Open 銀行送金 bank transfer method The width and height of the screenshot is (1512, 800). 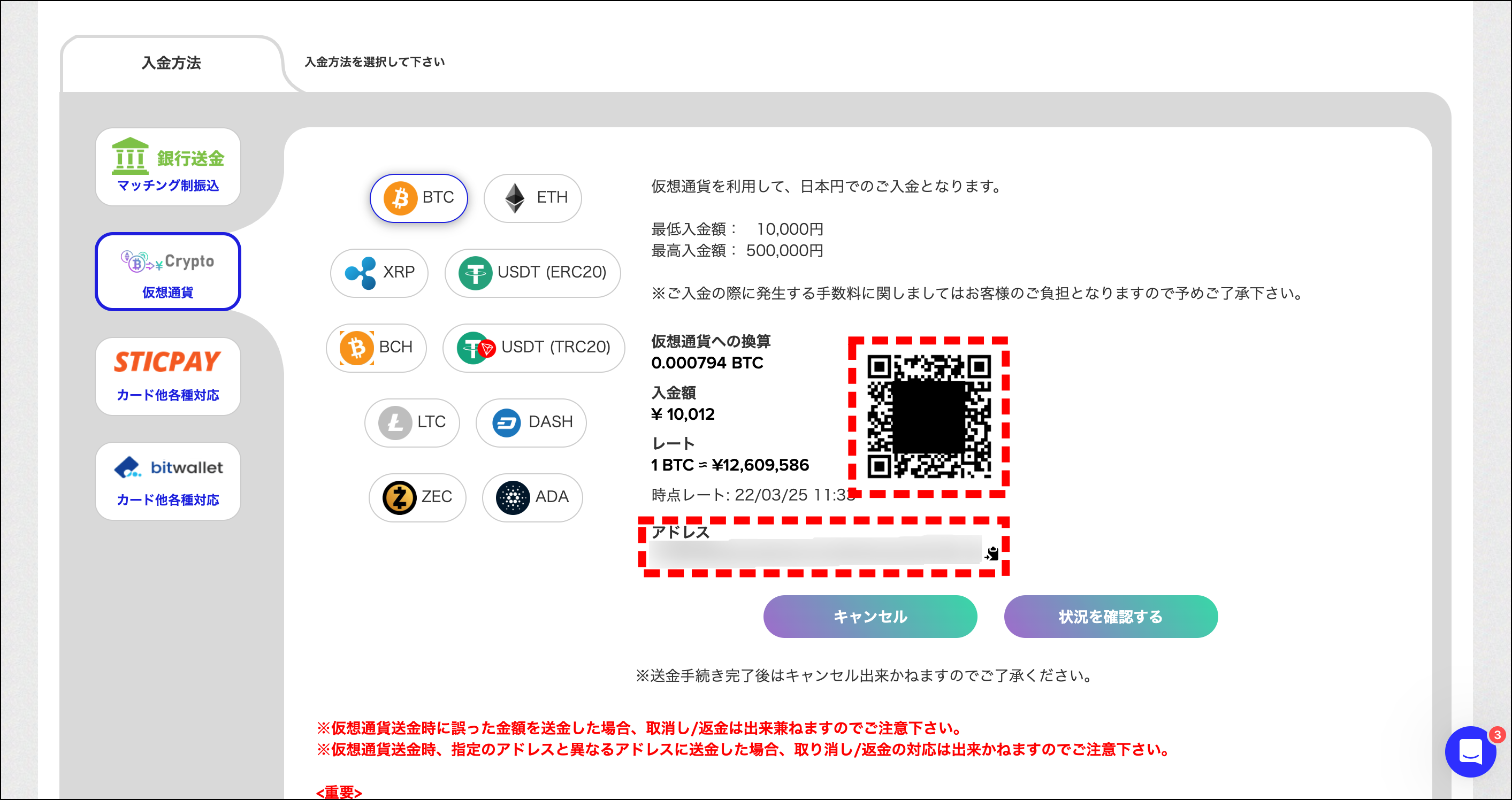pyautogui.click(x=168, y=166)
